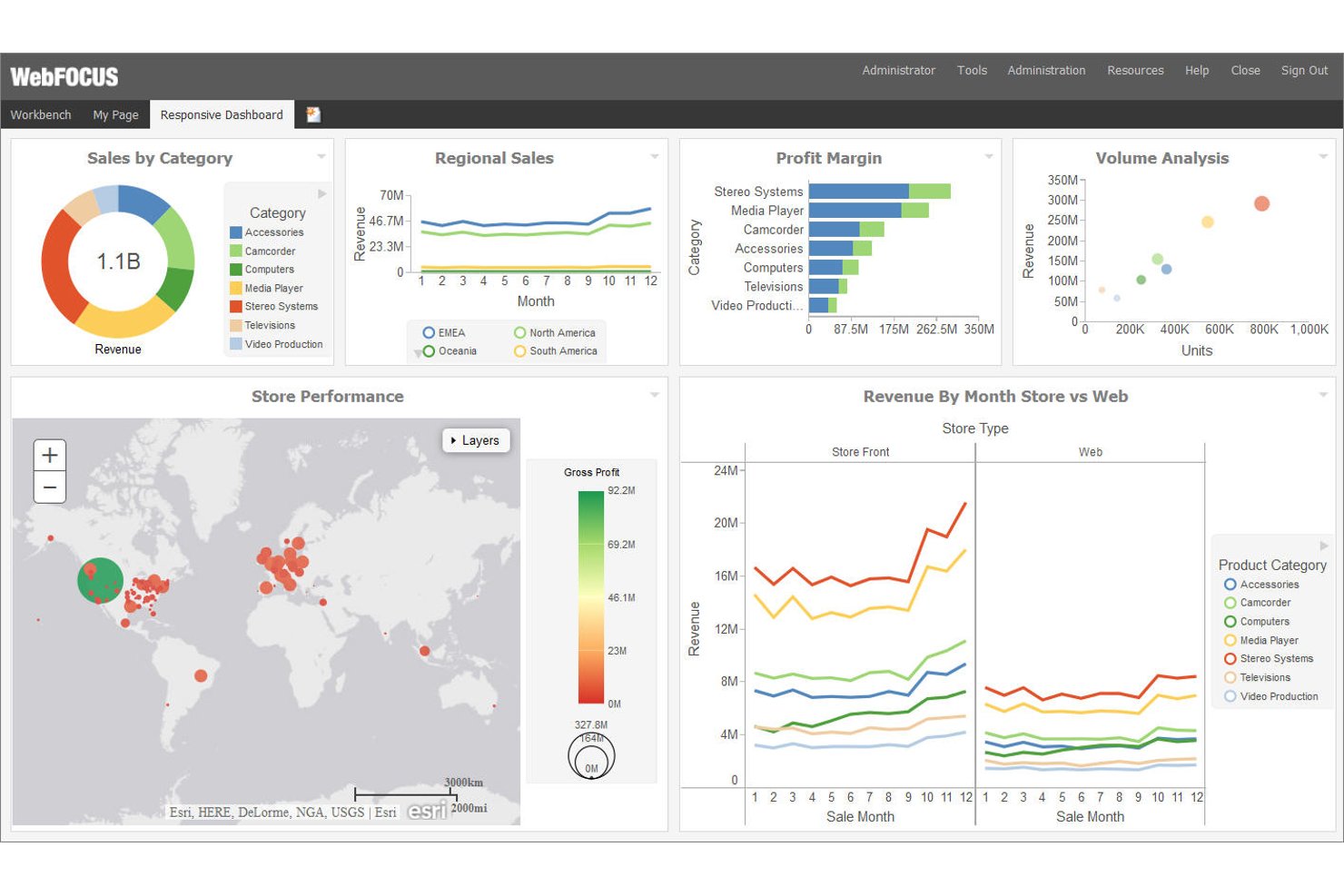Click the Accessories blue swatch in Category legend
Screen dimensions: 1344x896
236,232
